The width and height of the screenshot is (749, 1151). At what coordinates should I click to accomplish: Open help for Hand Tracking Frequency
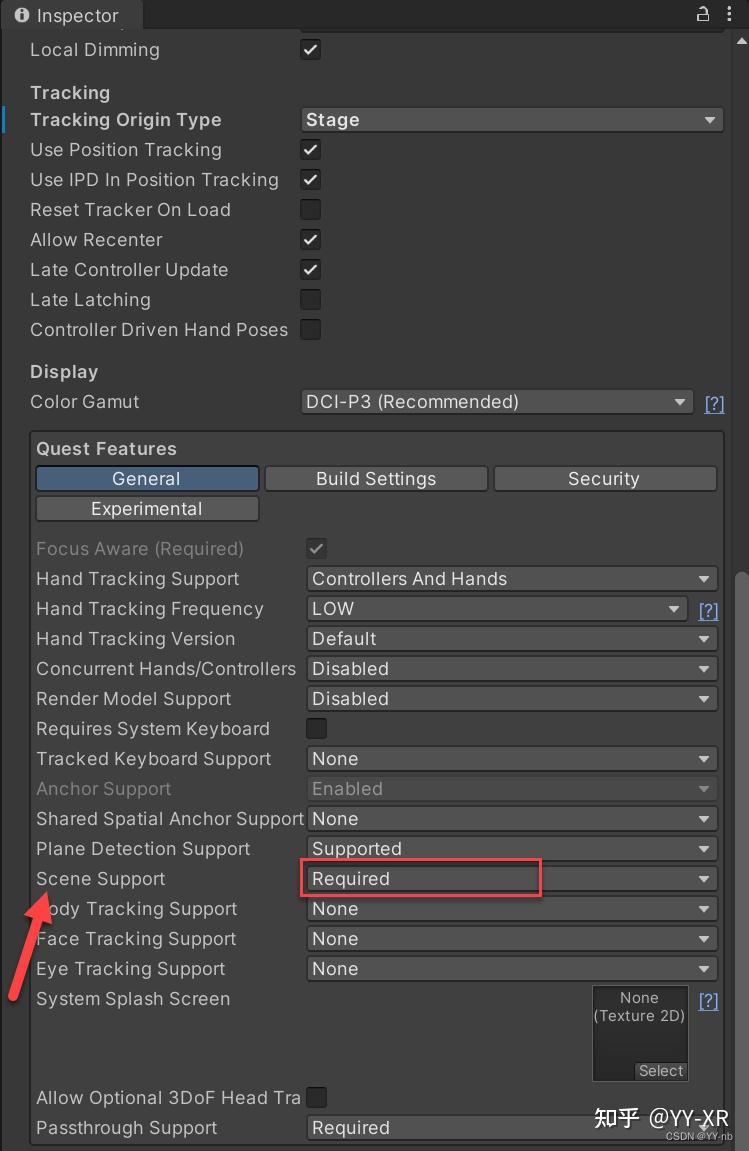[x=708, y=611]
